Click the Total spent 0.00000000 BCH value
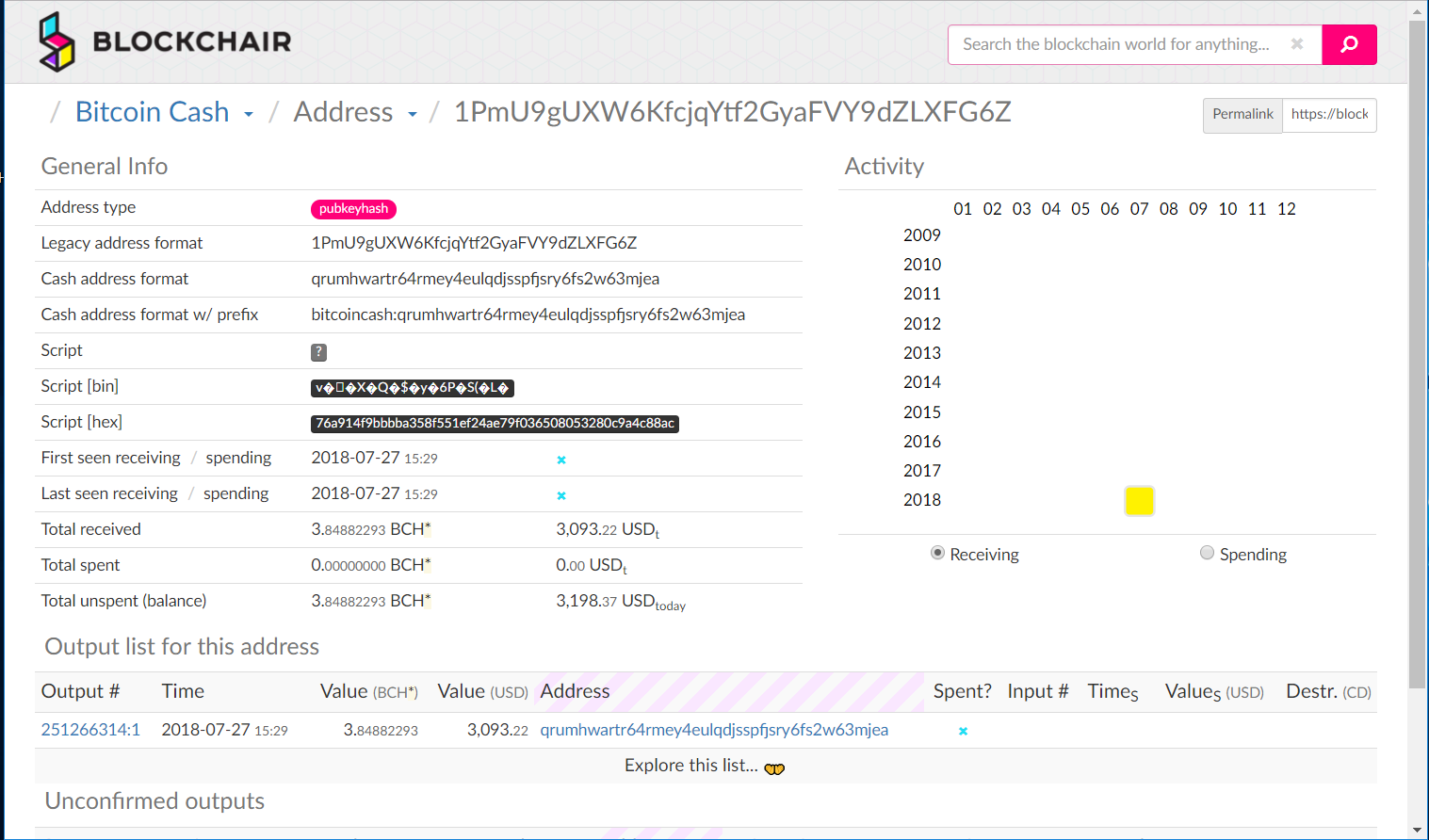 (371, 565)
